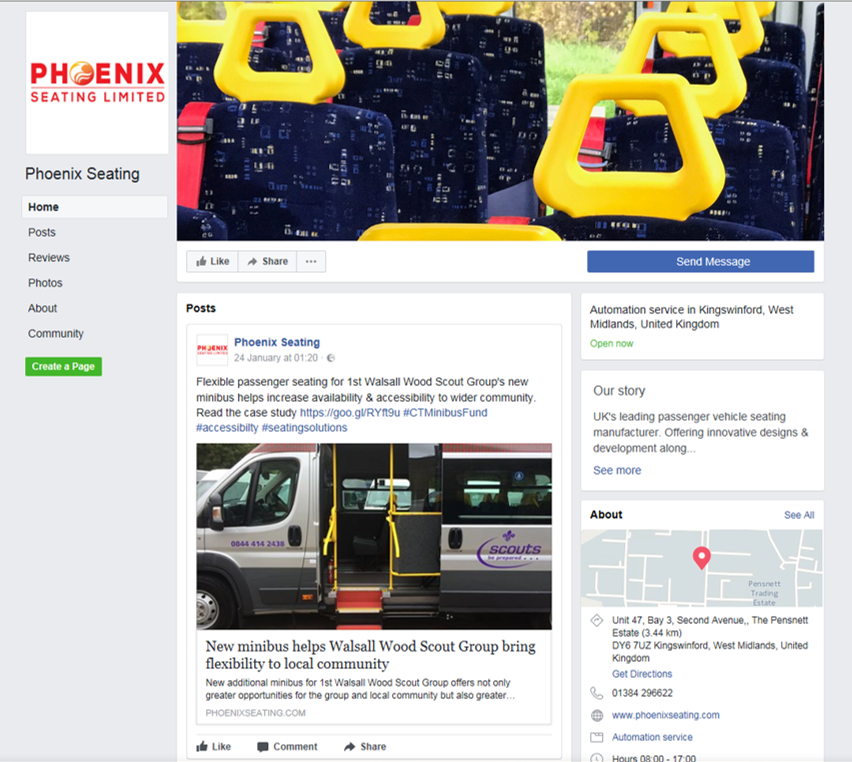The image size is (852, 762).
Task: Click the red map location pin
Action: [701, 558]
